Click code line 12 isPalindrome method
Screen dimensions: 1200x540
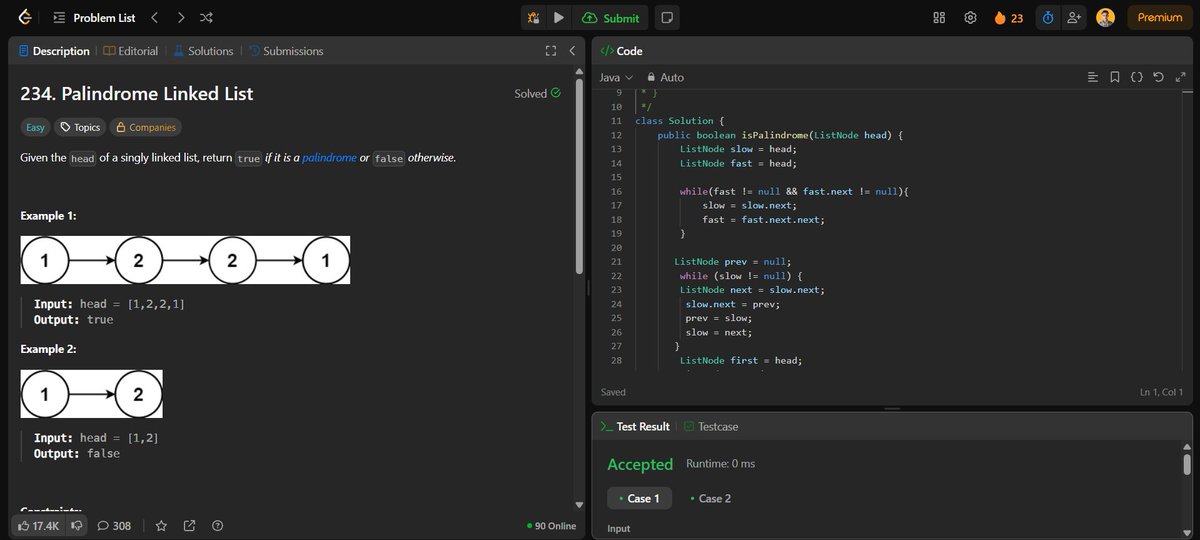pos(780,135)
